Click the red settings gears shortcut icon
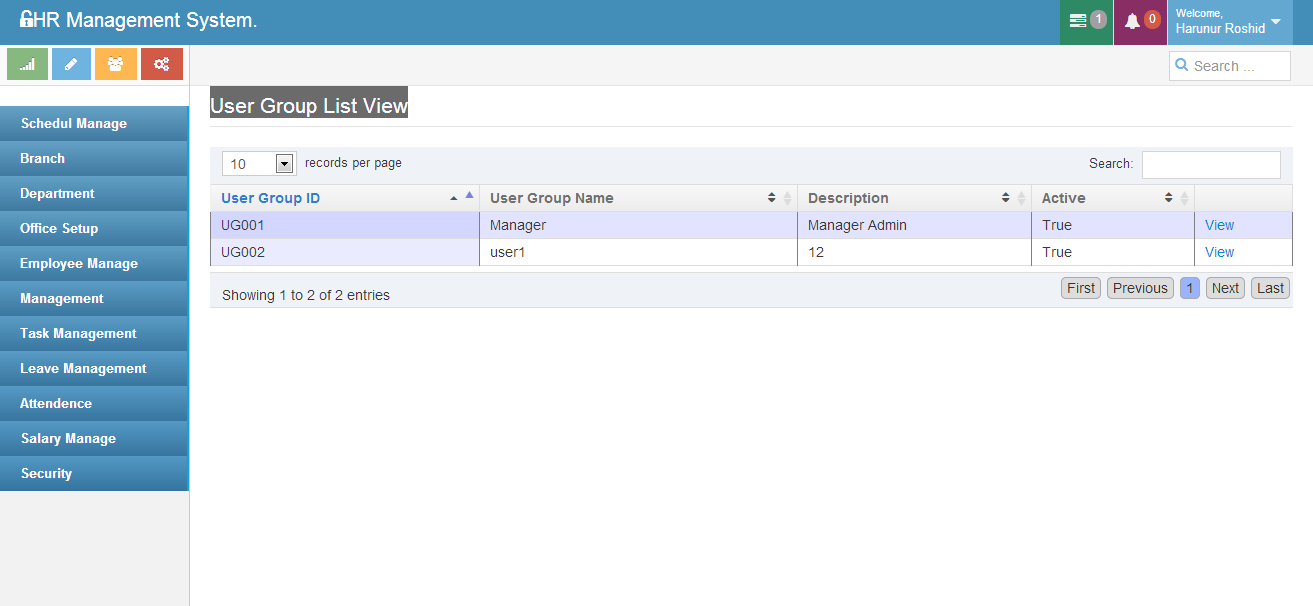The image size is (1313, 606). 161,64
